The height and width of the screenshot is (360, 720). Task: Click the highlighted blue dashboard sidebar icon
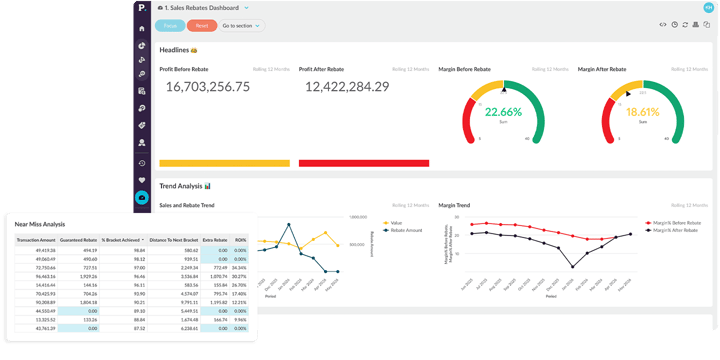tap(142, 197)
